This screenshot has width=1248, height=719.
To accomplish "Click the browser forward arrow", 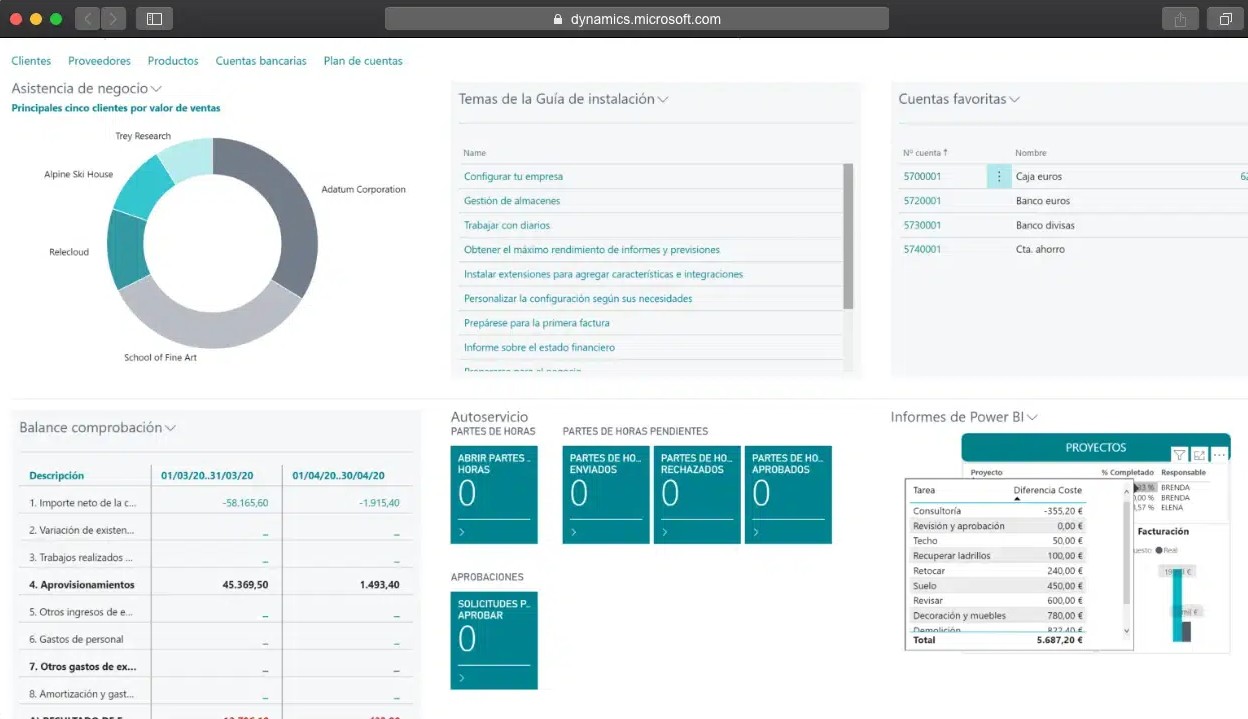I will click(113, 18).
